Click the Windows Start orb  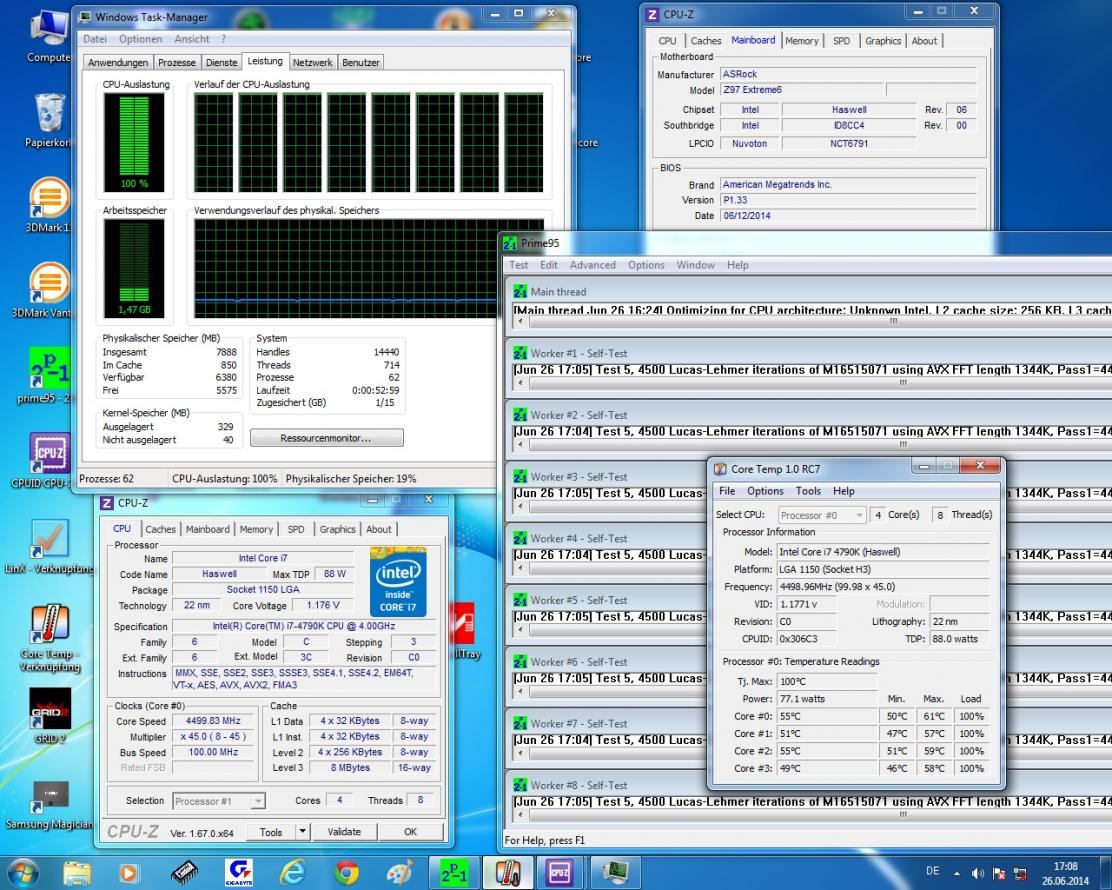[x=23, y=872]
